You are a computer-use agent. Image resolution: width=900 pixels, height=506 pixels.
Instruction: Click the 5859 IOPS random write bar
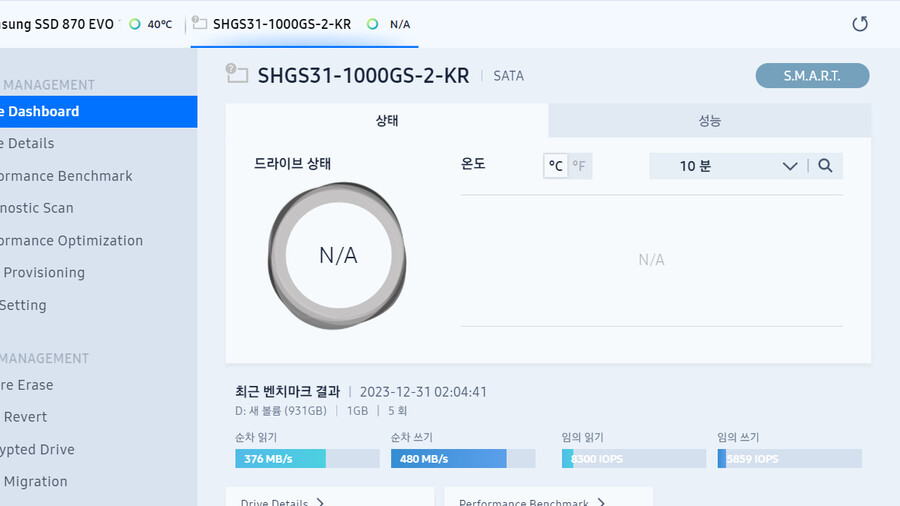(x=790, y=458)
